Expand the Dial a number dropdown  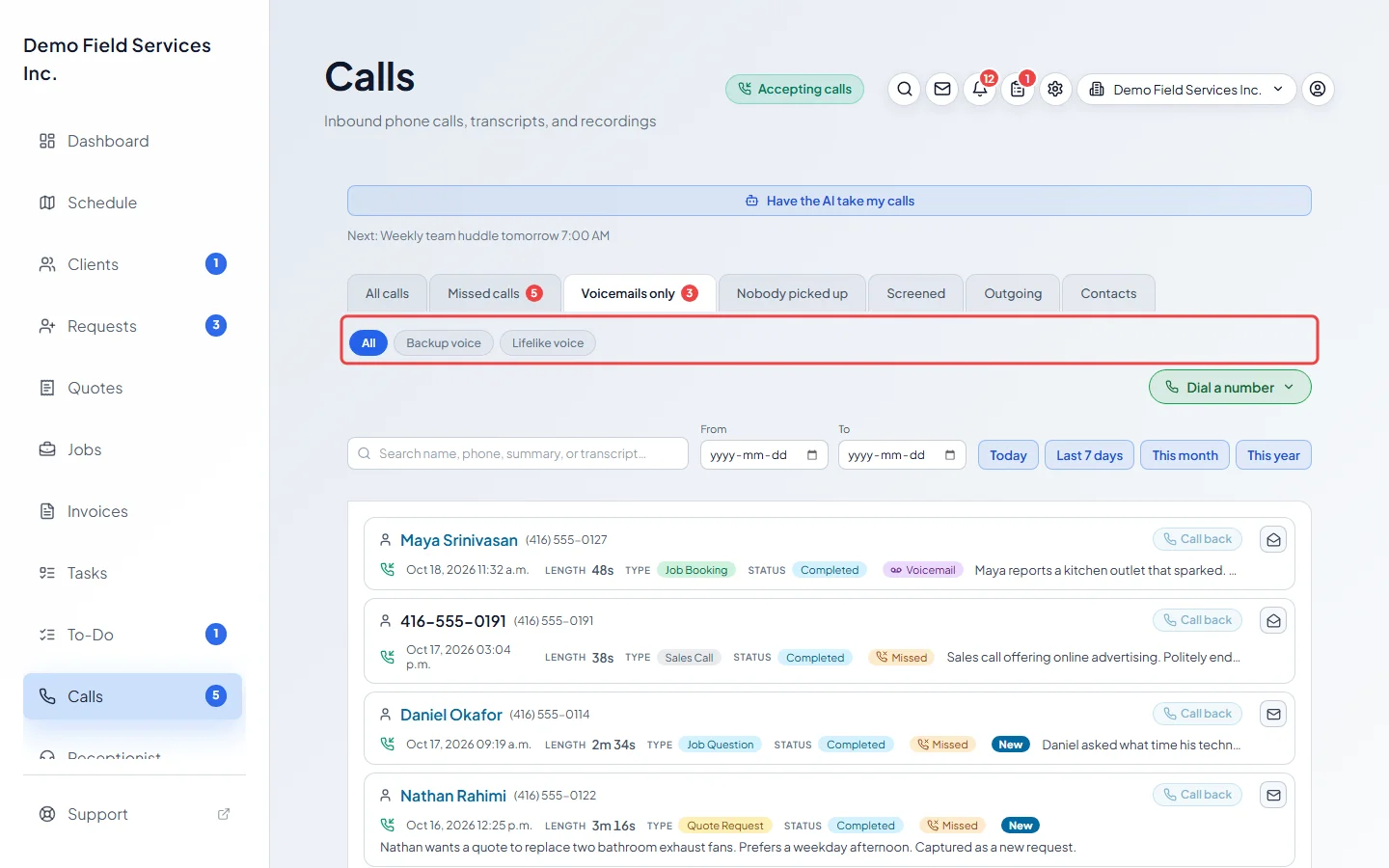click(1230, 388)
